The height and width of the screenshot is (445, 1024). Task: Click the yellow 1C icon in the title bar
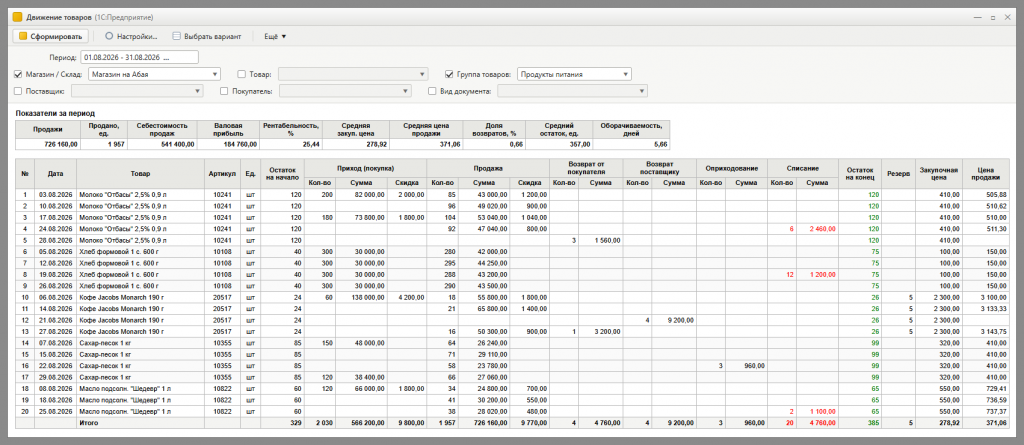tap(18, 18)
